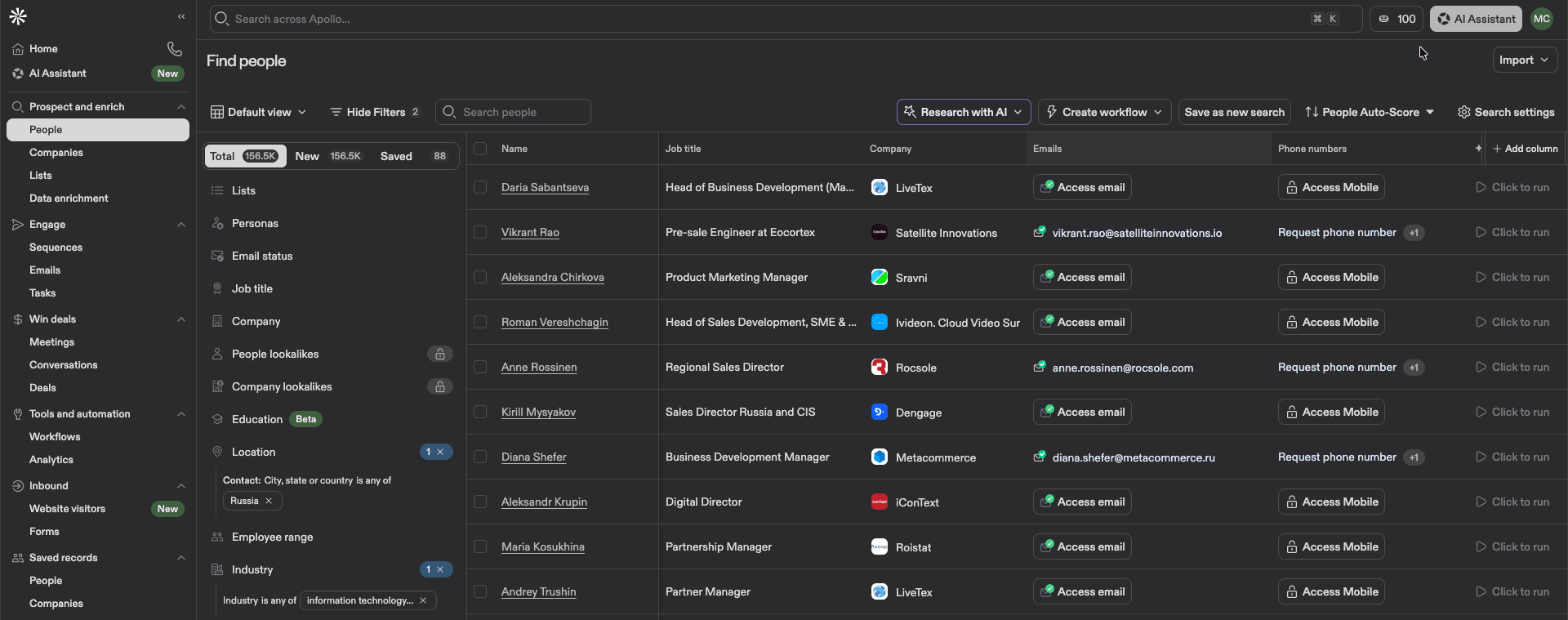The height and width of the screenshot is (620, 1568).
Task: Click the sparkle icon beside Phone numbers header
Action: click(1478, 148)
